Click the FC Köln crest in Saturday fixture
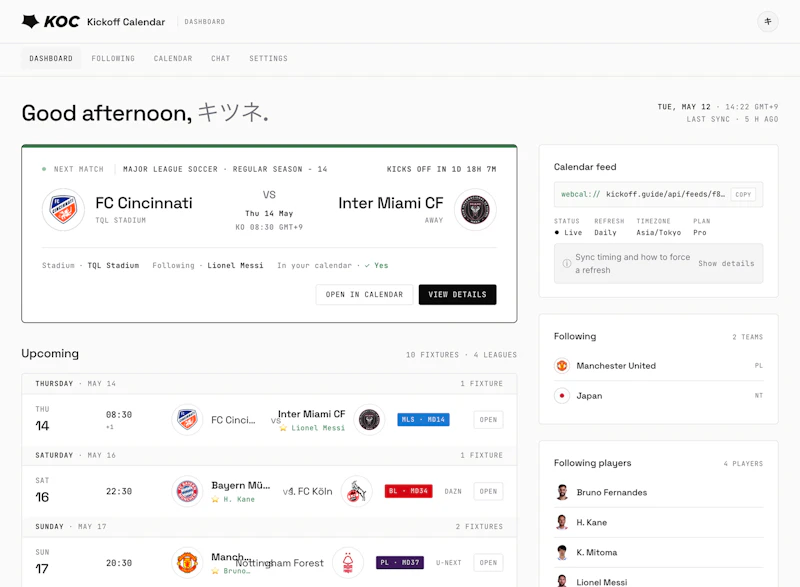 click(357, 491)
